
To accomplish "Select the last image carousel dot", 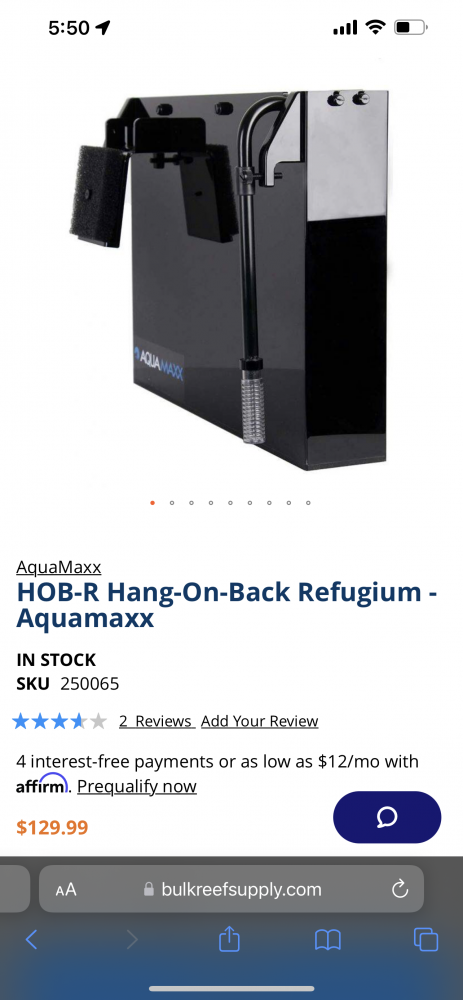I will tap(308, 503).
